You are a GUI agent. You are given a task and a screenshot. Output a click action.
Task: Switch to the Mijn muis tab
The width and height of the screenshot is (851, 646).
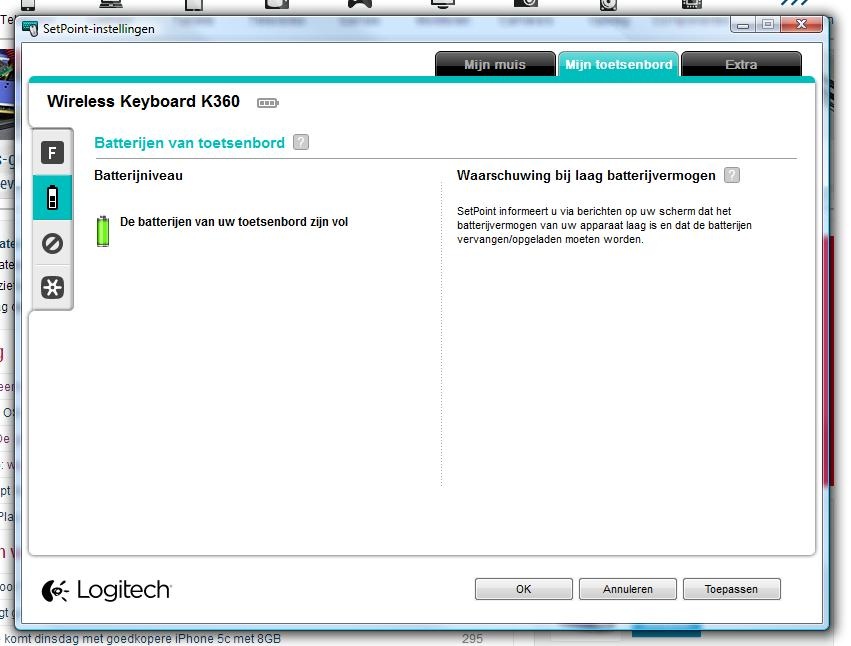pyautogui.click(x=495, y=65)
